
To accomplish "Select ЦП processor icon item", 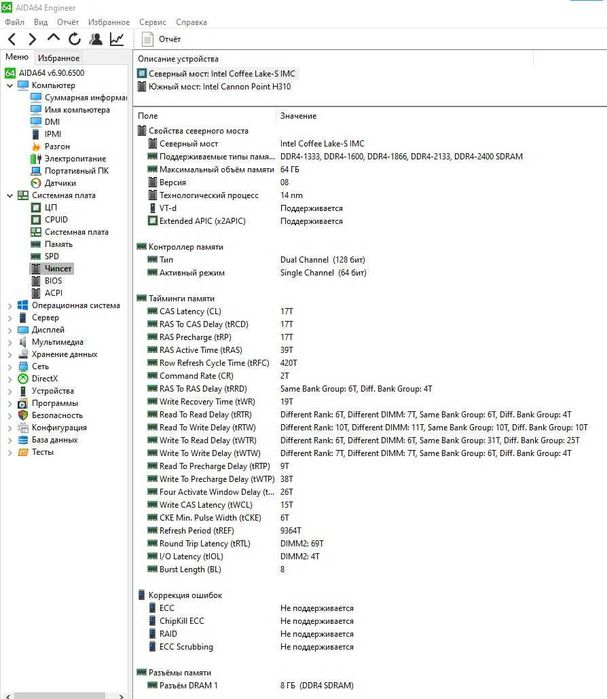I will [44, 207].
